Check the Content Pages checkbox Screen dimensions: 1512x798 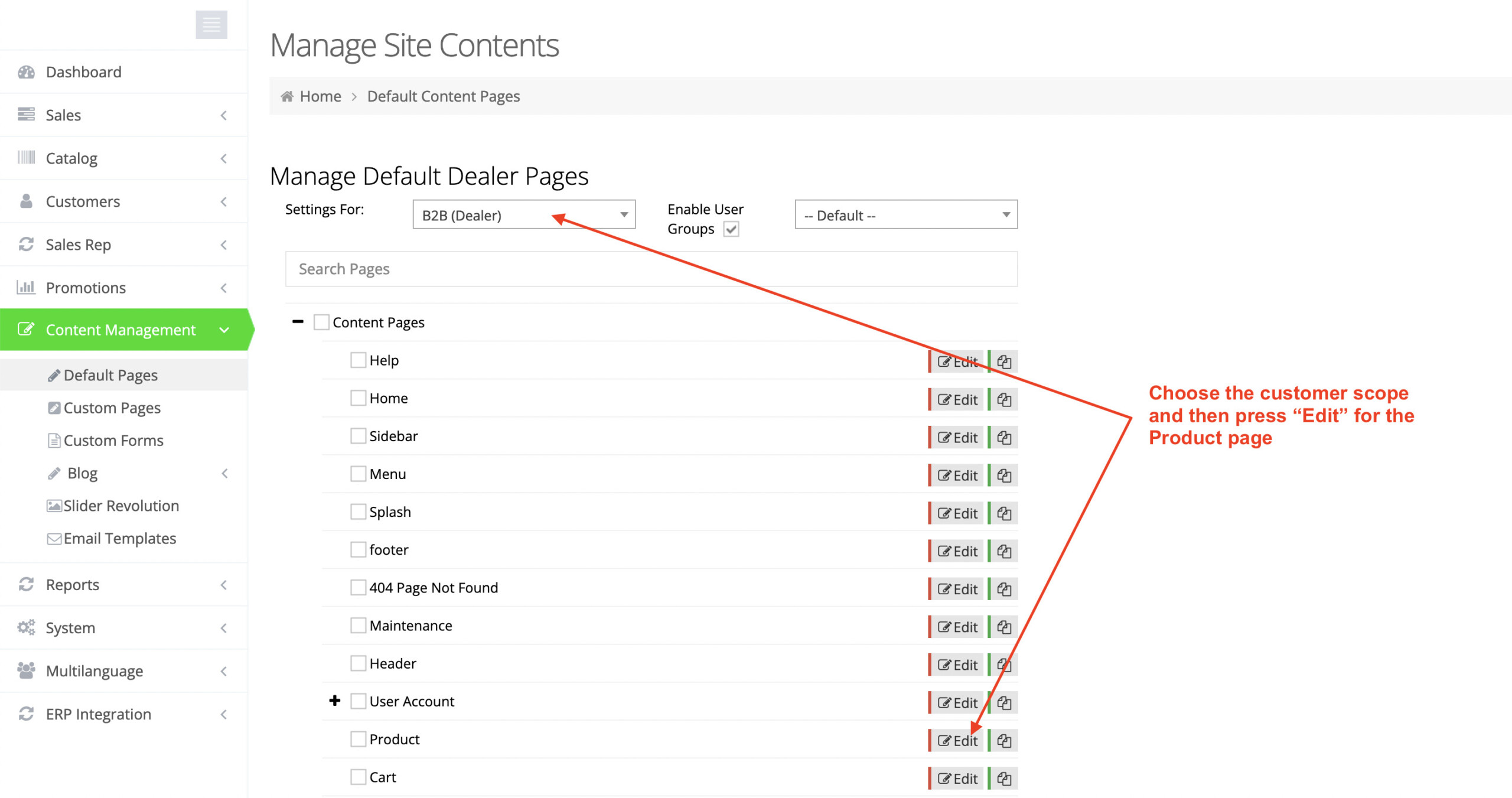[321, 322]
